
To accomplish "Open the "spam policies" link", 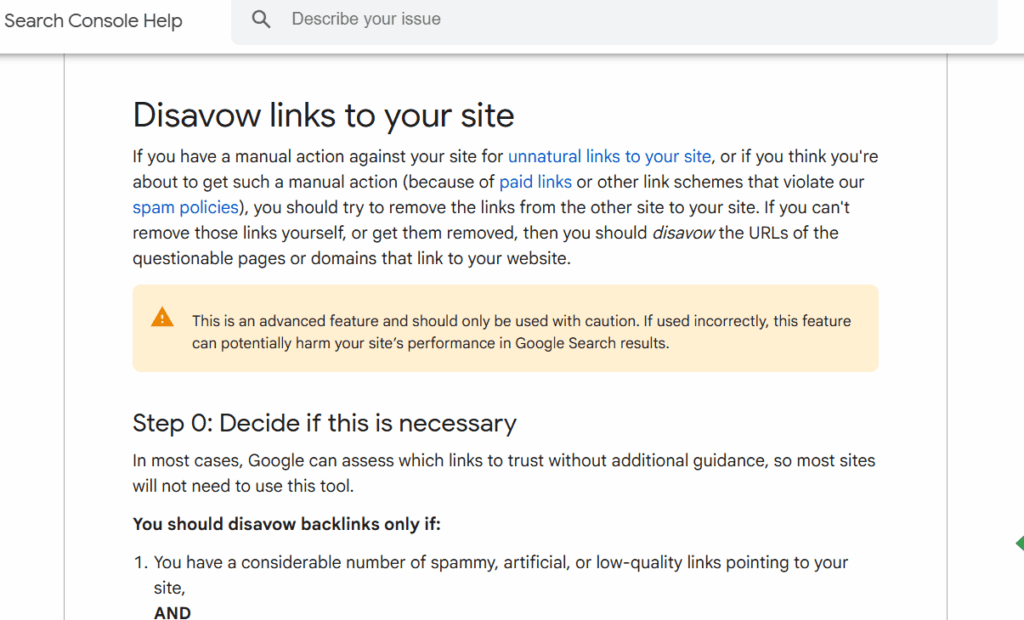I will (185, 208).
